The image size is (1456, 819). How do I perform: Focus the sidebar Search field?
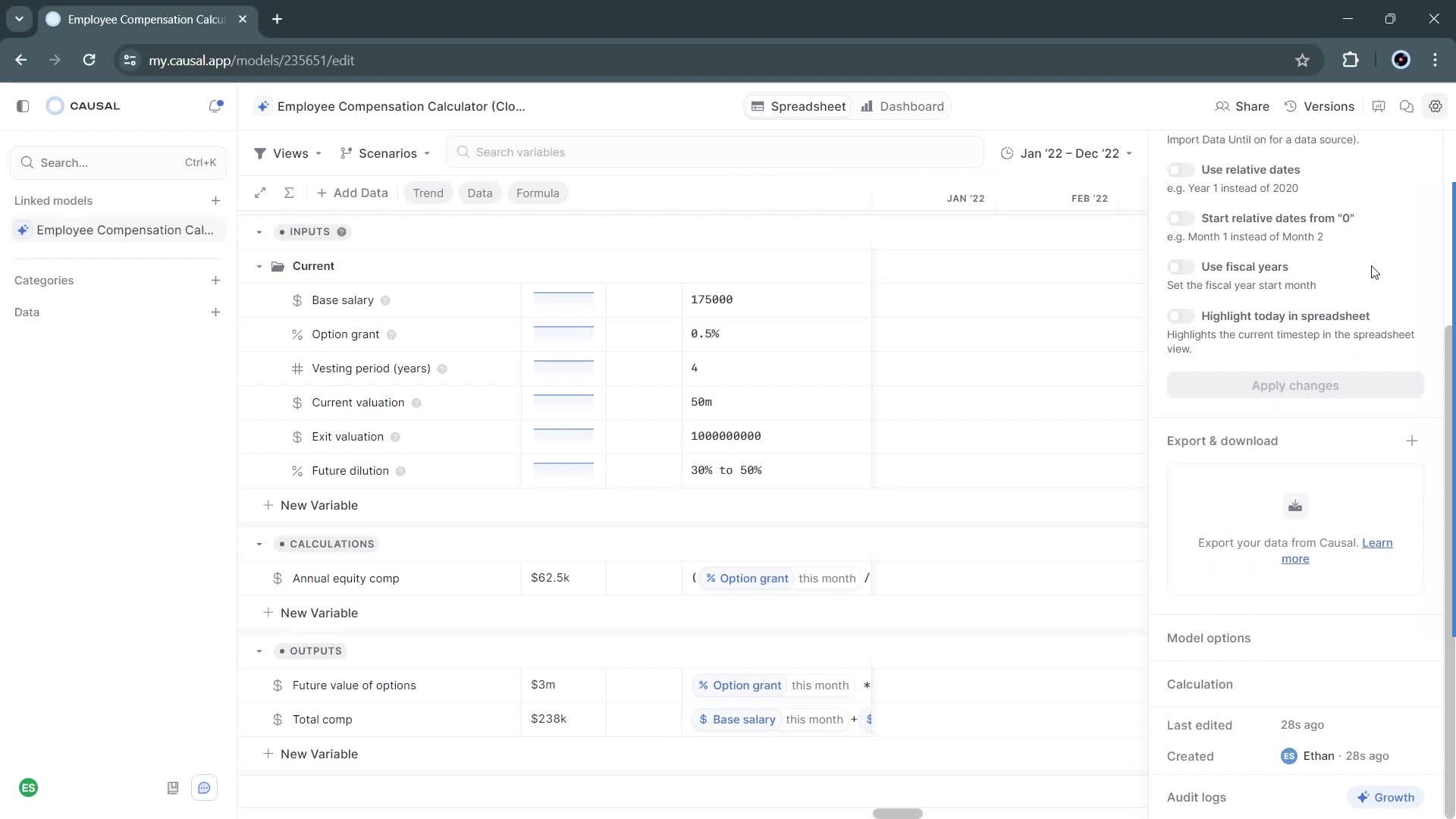coord(118,162)
